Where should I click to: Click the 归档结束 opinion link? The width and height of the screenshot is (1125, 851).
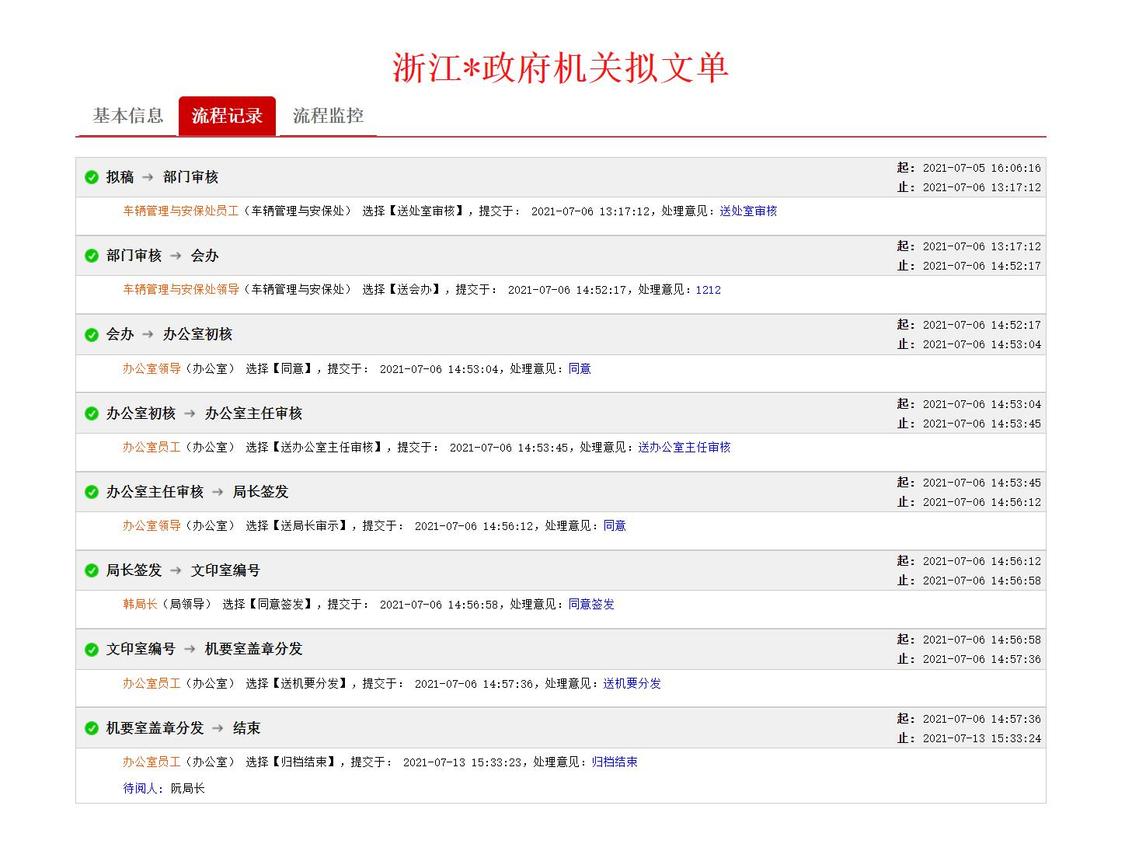click(614, 762)
